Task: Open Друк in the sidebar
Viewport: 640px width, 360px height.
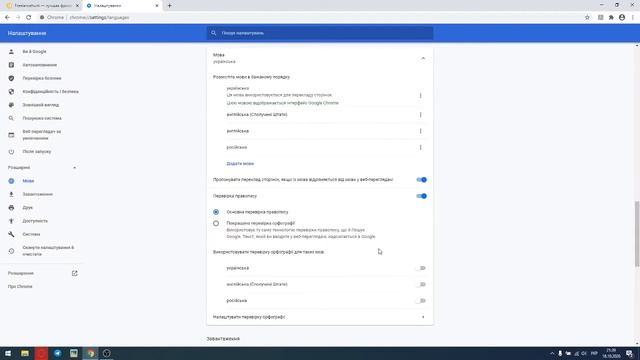Action: click(x=27, y=207)
